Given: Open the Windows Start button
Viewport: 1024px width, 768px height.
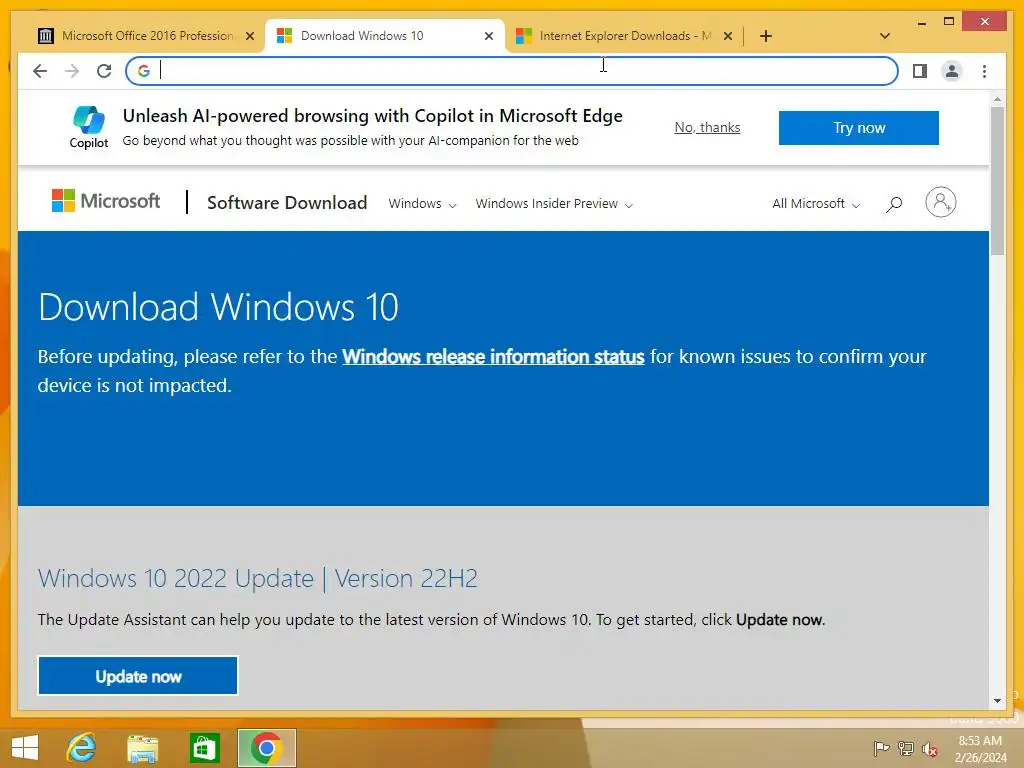Looking at the screenshot, I should click(25, 748).
